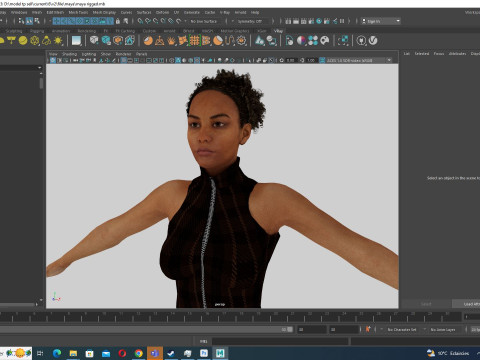
Task: Click the V-Ray mesh light shelf icon
Action: pyautogui.click(x=35, y=41)
